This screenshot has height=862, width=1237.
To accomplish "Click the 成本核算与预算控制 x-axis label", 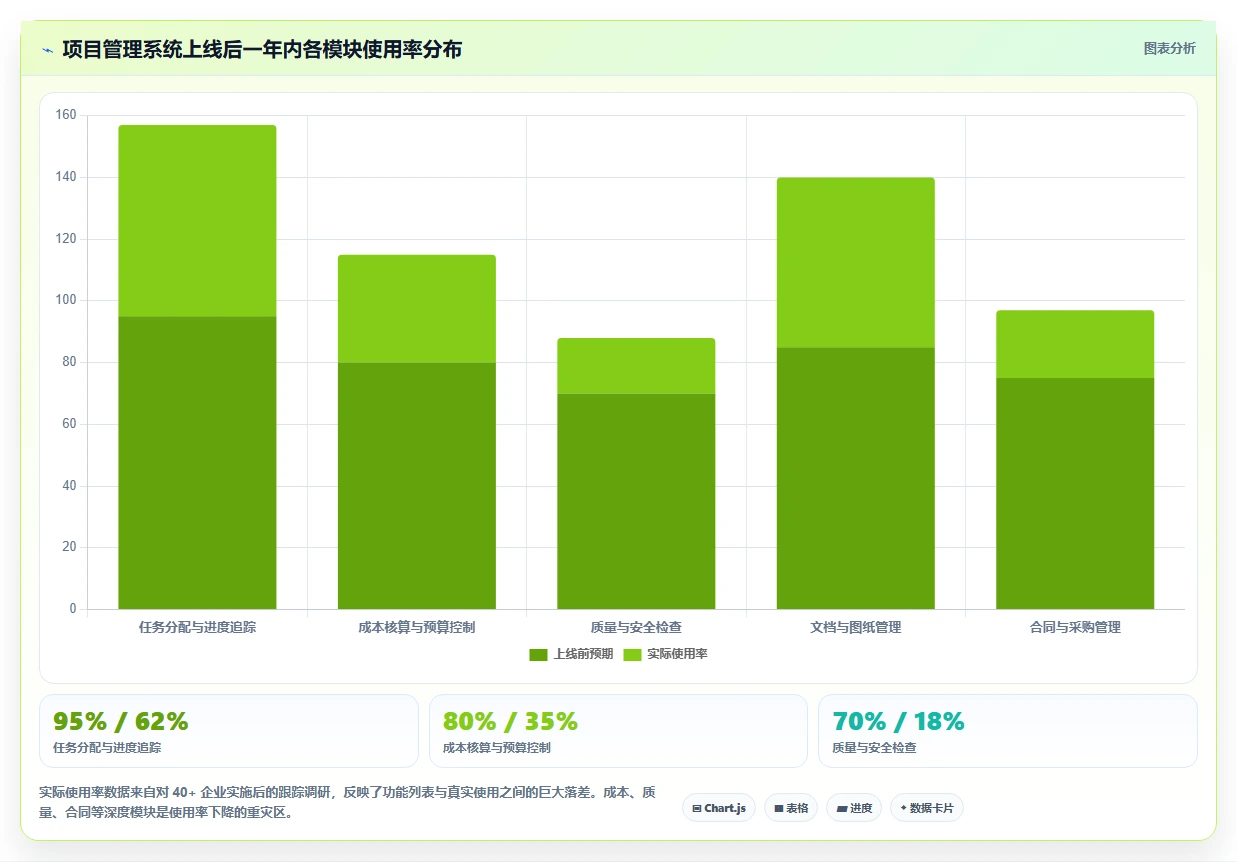I will 416,628.
